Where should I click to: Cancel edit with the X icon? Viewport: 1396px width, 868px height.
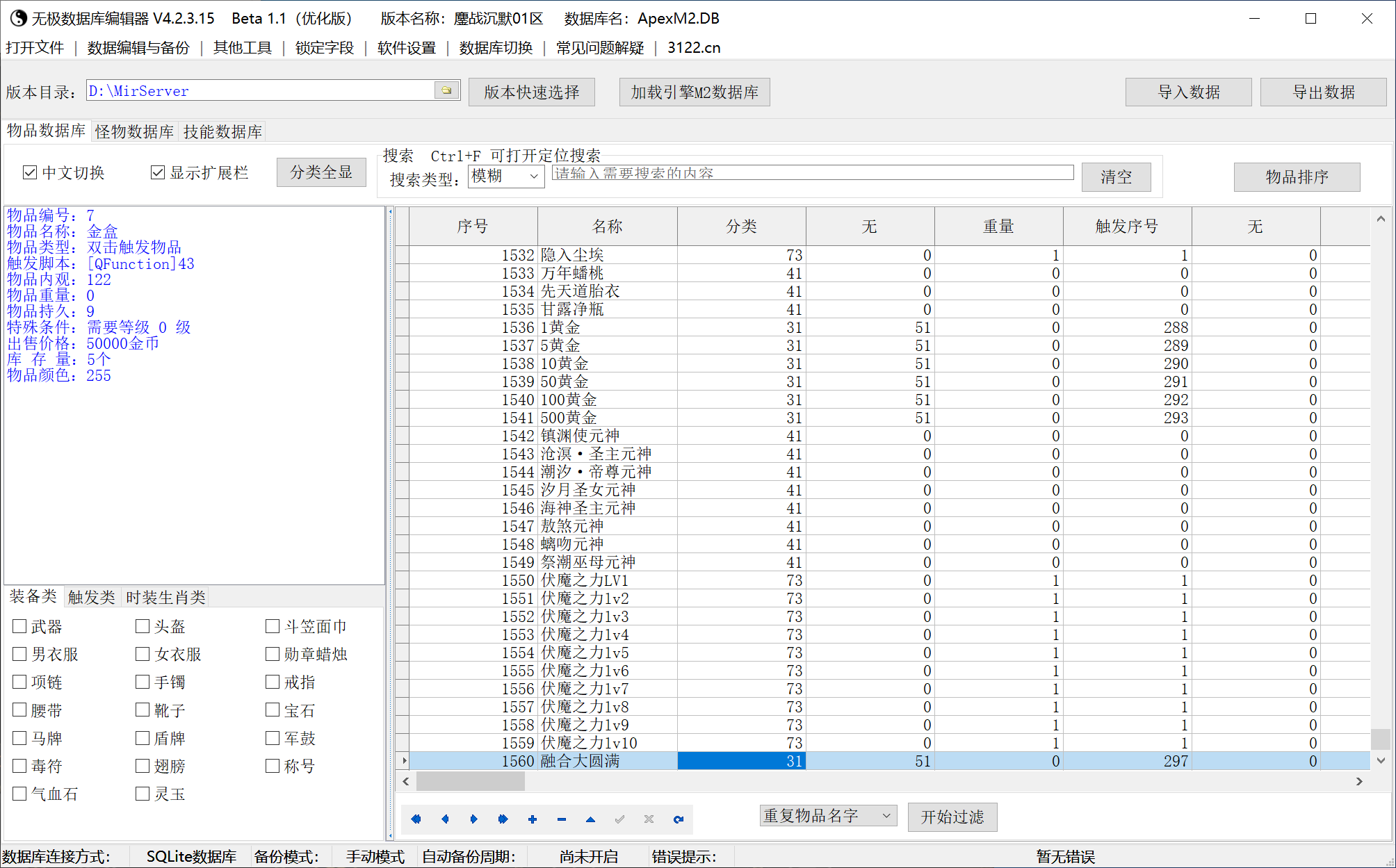(x=649, y=819)
